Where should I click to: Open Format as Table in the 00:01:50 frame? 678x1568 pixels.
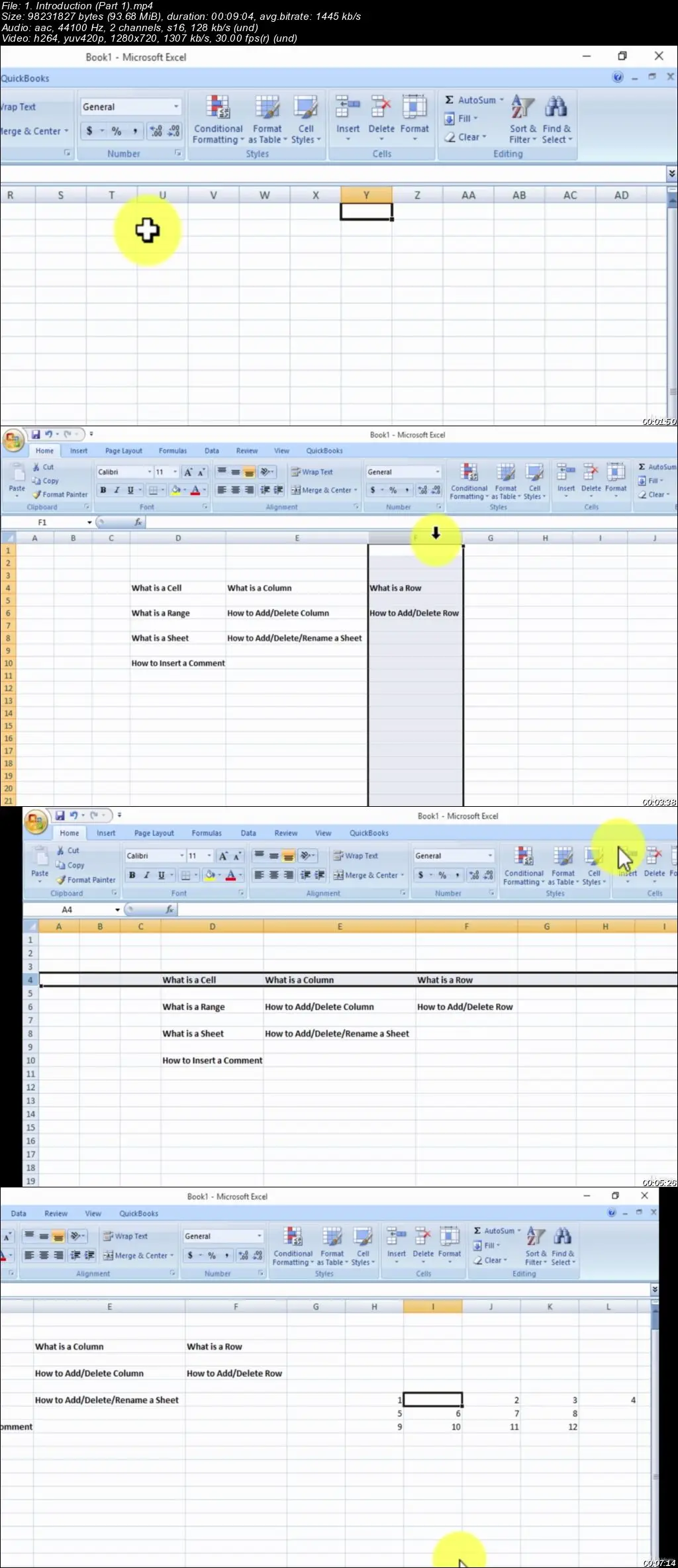click(x=267, y=119)
